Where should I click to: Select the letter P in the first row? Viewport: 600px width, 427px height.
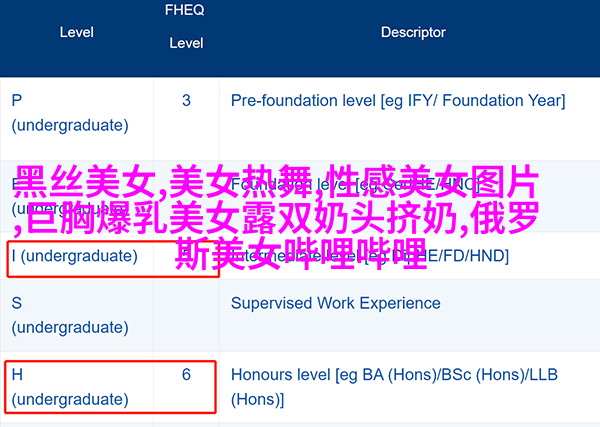pos(16,101)
